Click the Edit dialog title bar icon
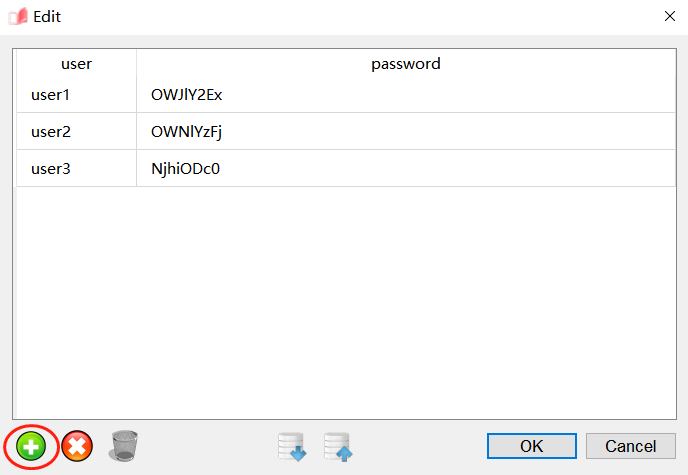 (17, 16)
